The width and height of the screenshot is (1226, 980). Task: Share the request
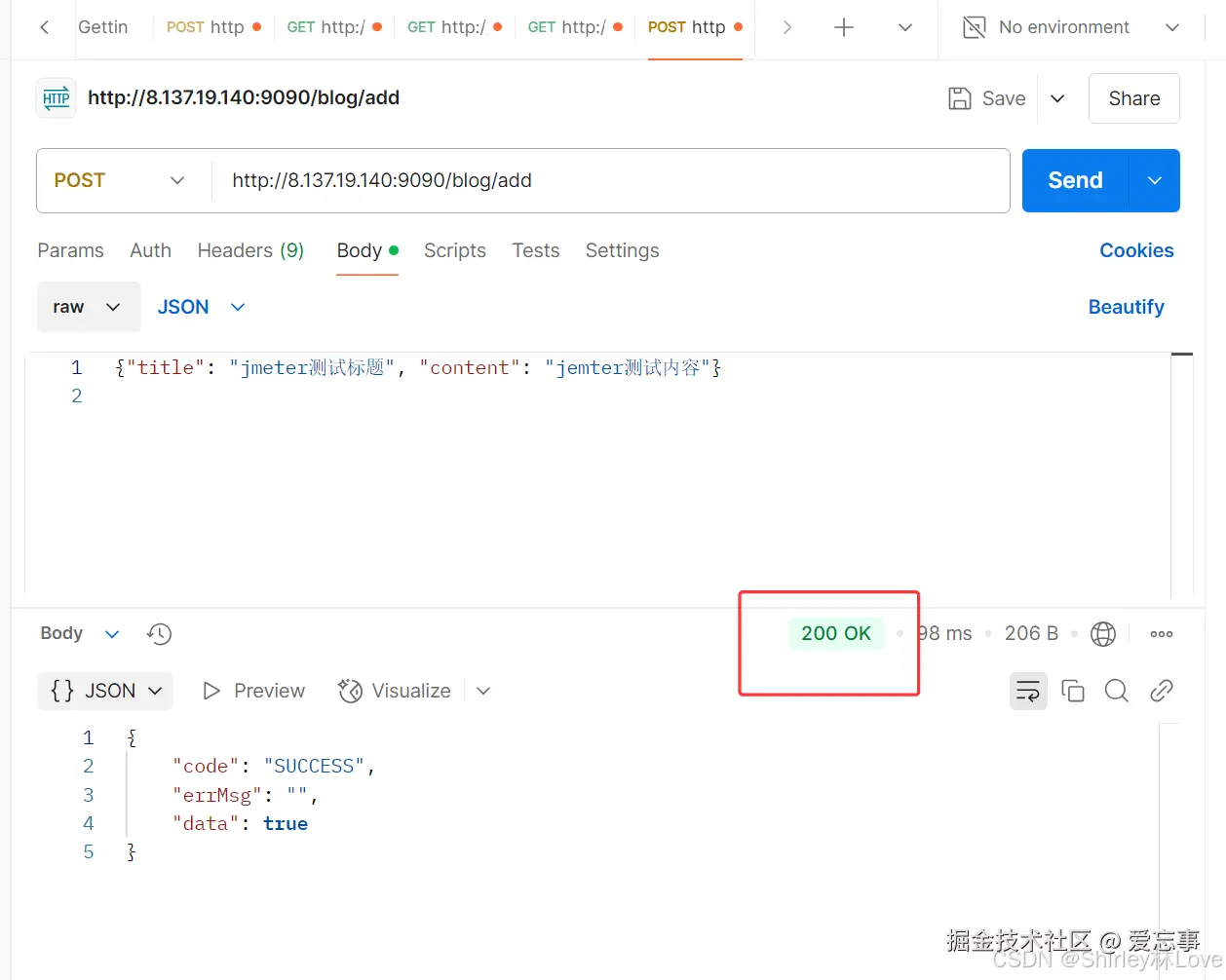(x=1134, y=98)
